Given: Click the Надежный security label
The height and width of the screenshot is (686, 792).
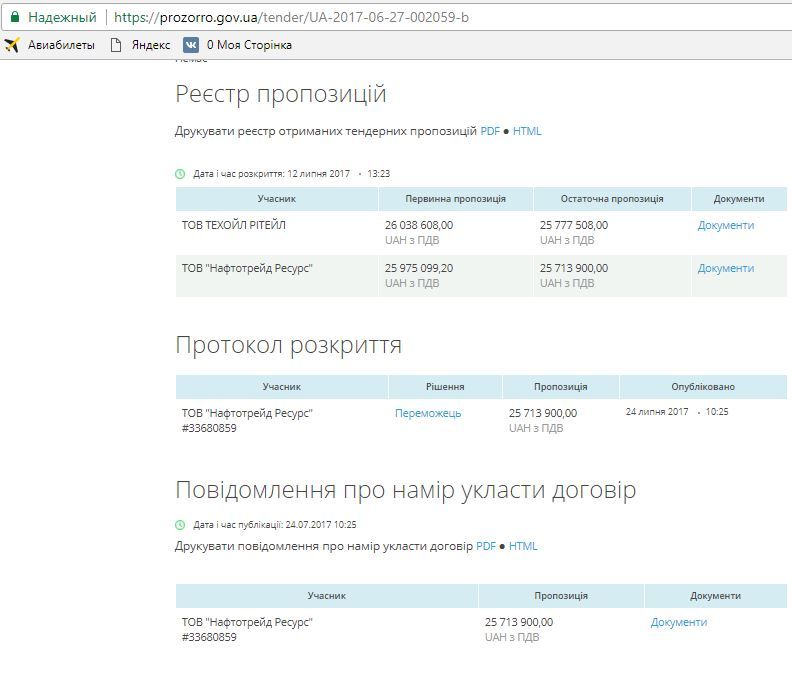Looking at the screenshot, I should (62, 17).
